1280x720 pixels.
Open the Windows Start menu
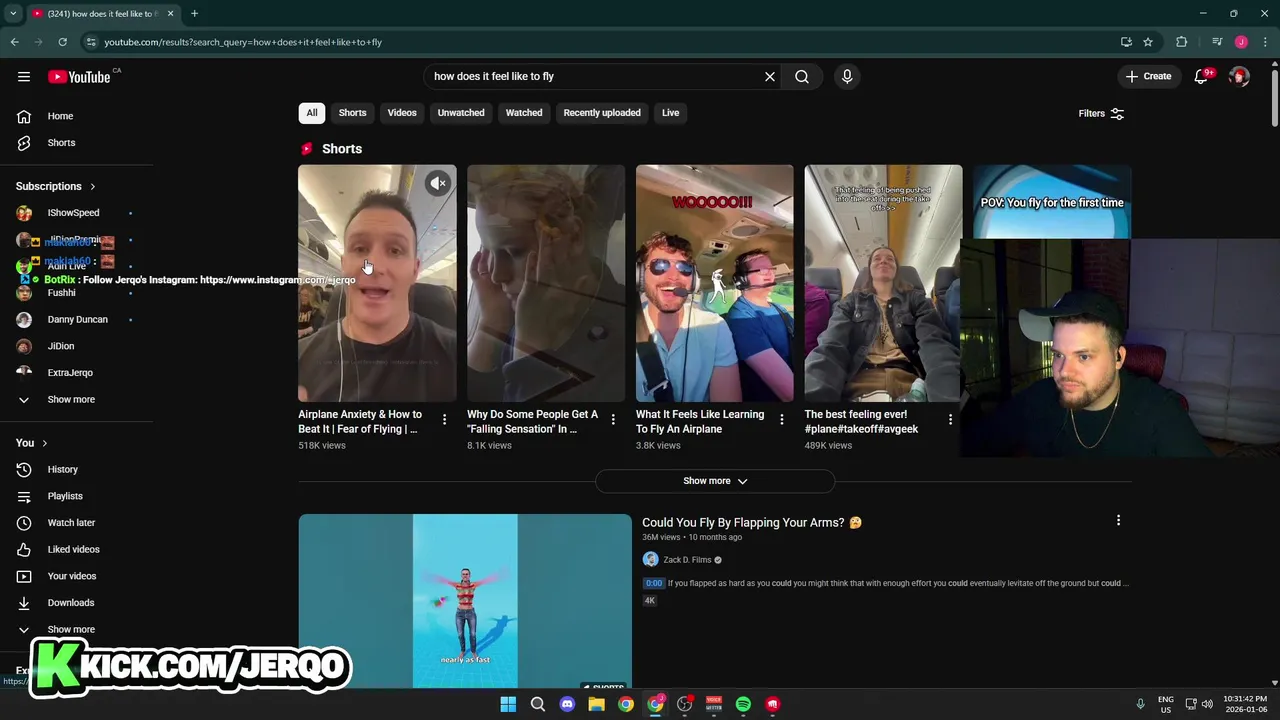(x=508, y=704)
